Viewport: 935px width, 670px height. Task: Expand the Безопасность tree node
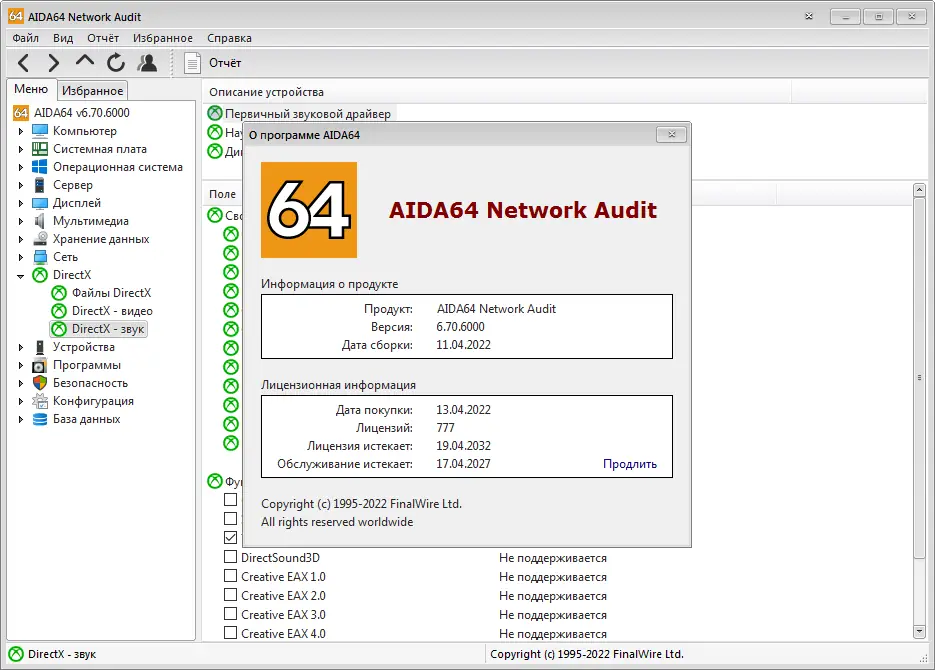coord(21,383)
